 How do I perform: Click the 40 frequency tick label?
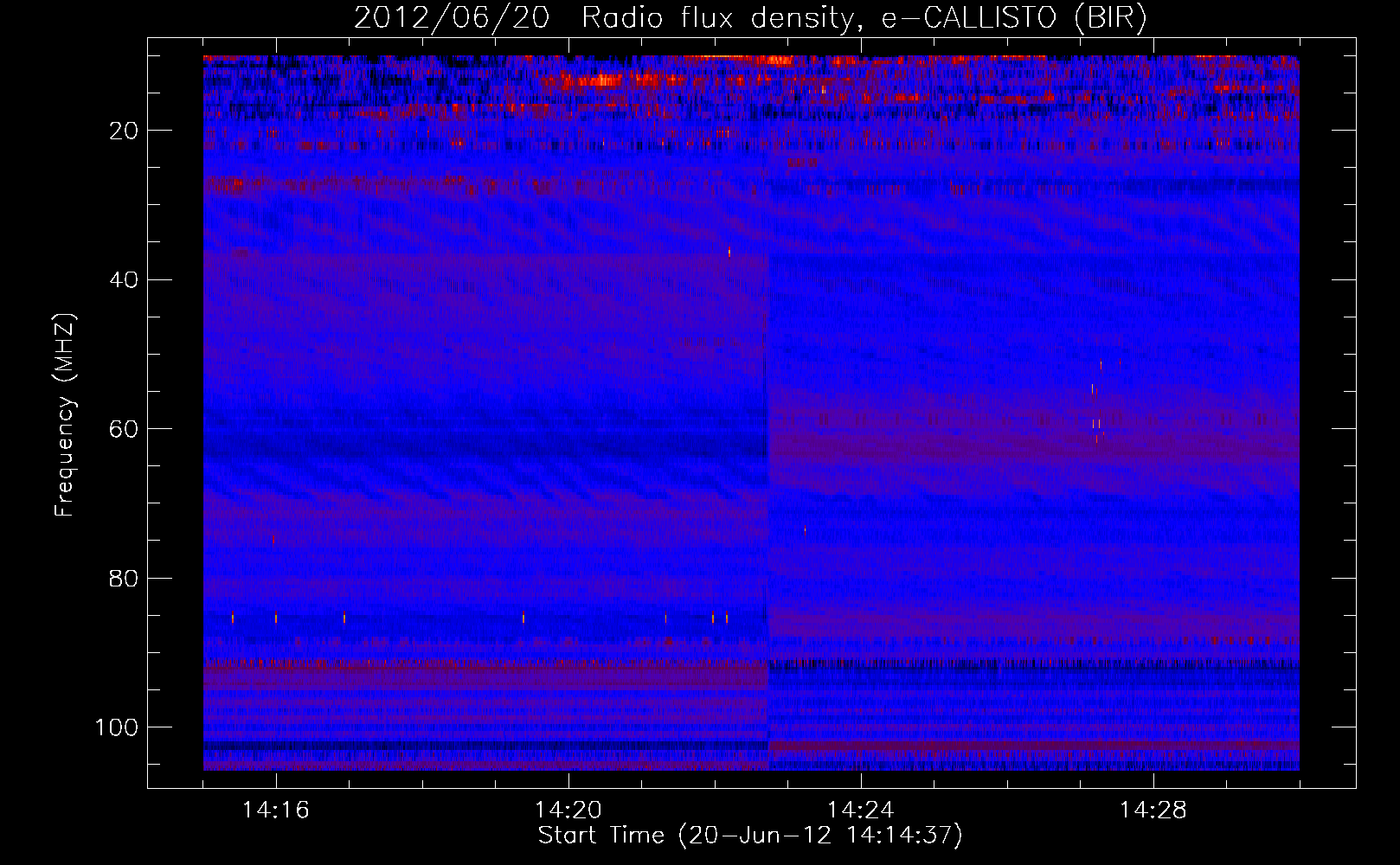coord(124,280)
